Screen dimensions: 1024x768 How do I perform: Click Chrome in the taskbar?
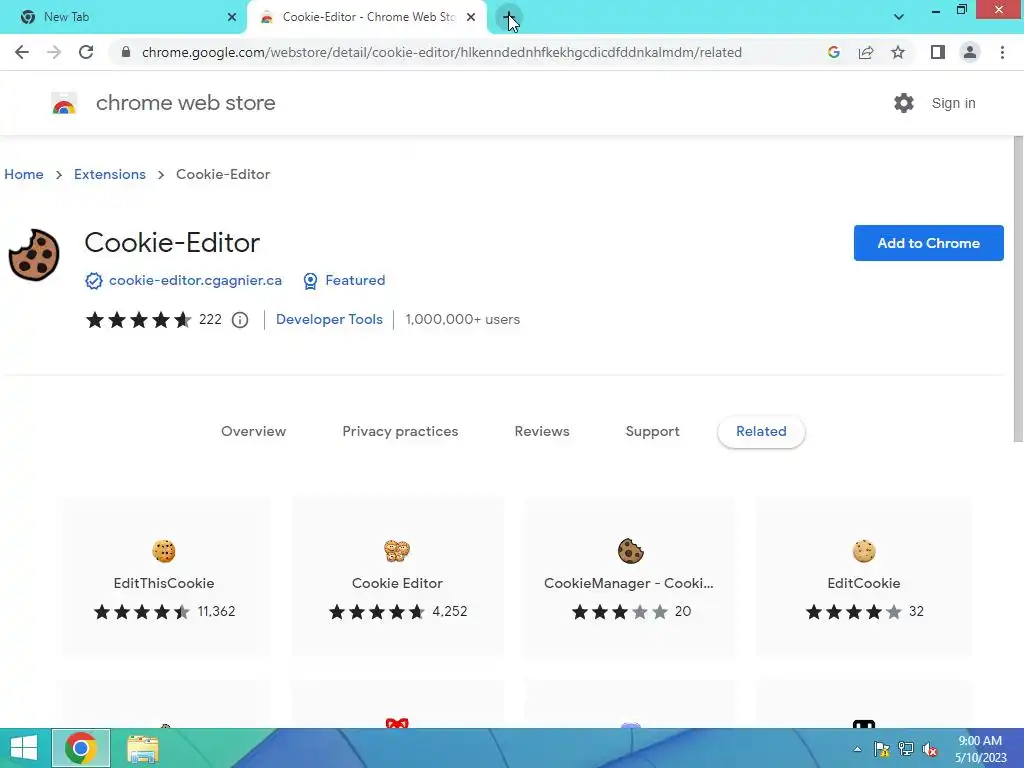coord(81,748)
